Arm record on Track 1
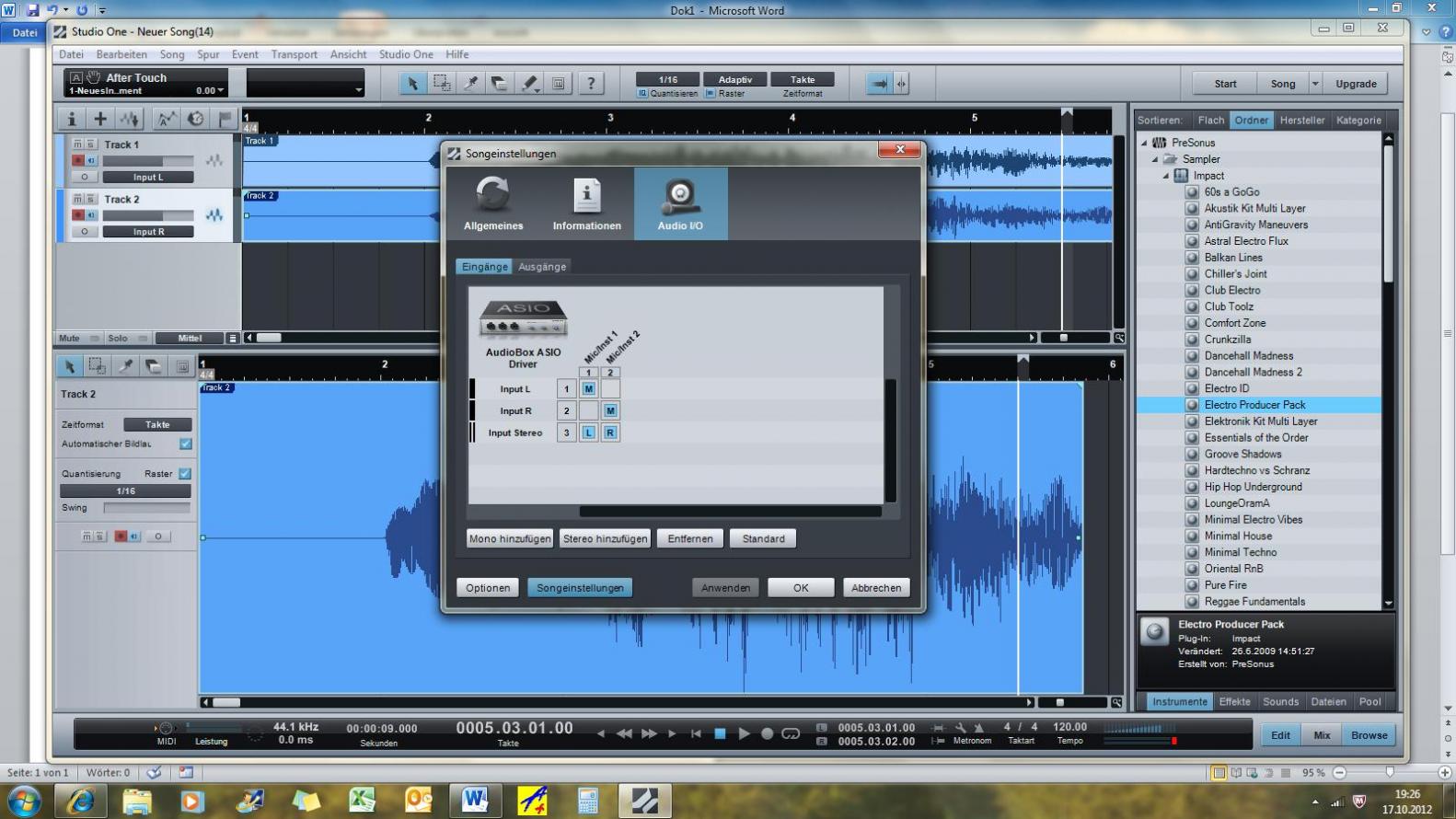The height and width of the screenshot is (819, 1456). (78, 160)
